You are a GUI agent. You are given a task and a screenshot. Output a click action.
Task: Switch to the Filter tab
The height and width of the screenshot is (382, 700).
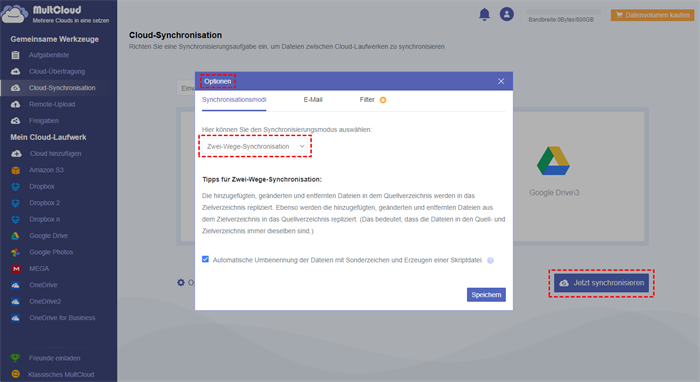[367, 100]
